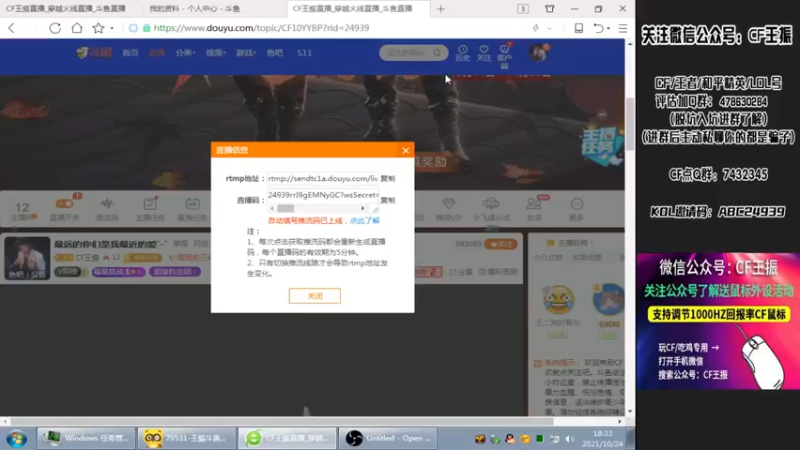Expand the 分类 navigation dropdown
800x450 pixels.
[185, 53]
